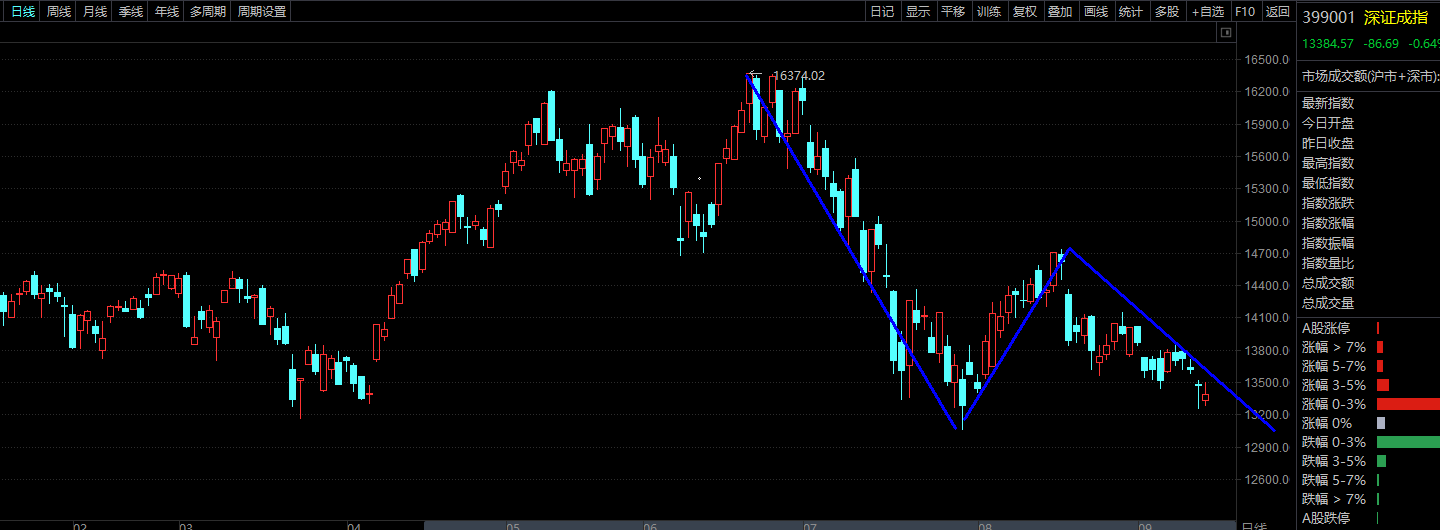
Task: Open the 多股 multi-stock view
Action: (1167, 12)
